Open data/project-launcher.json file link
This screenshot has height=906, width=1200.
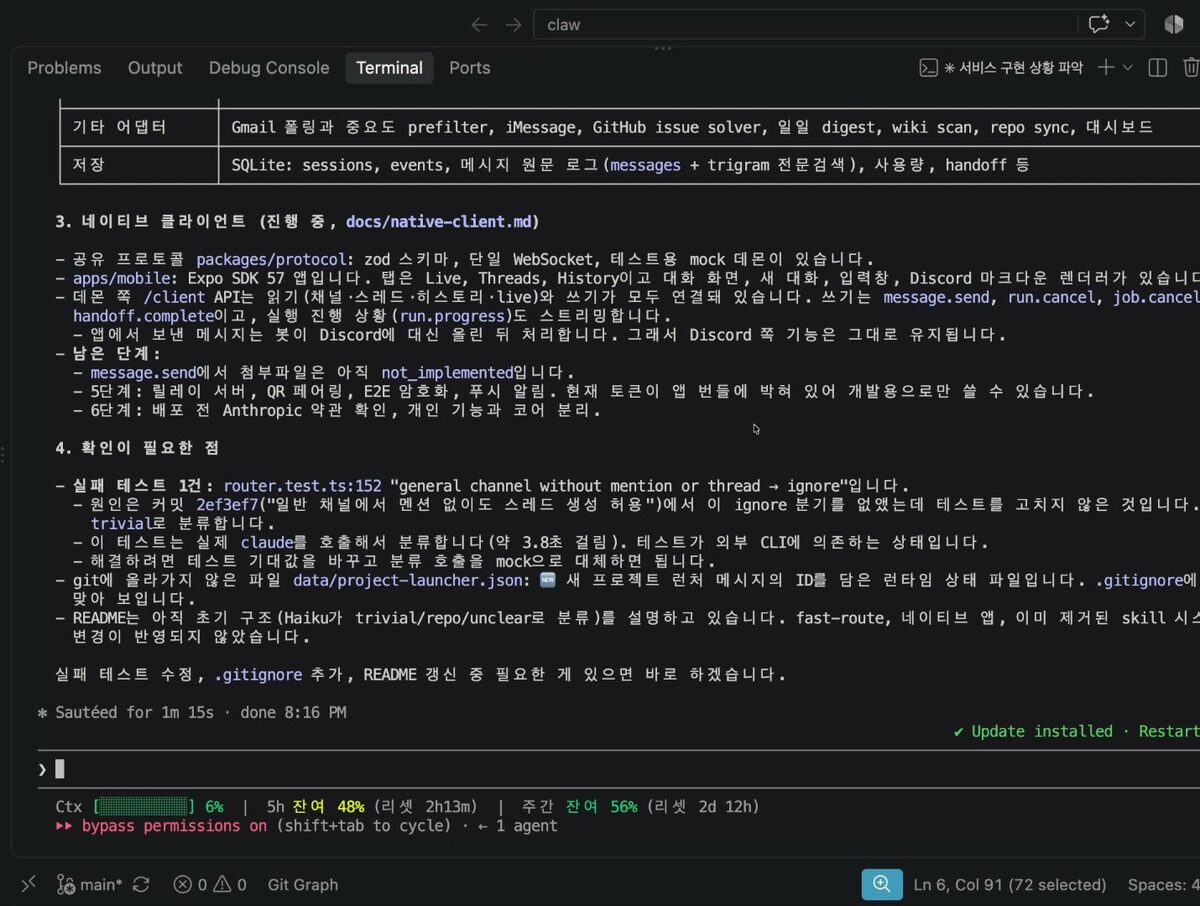tap(407, 580)
